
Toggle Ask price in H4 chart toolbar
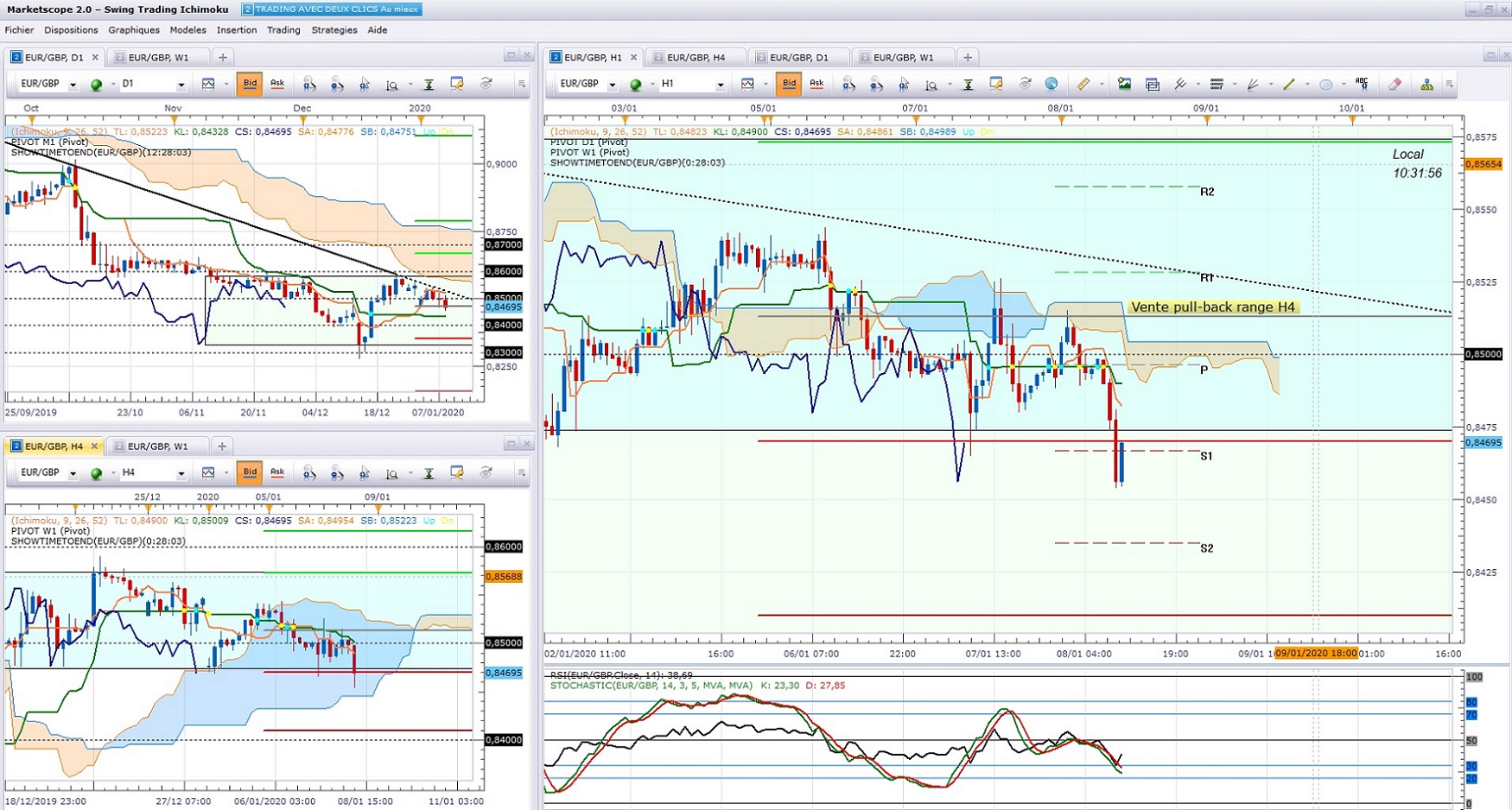point(277,472)
